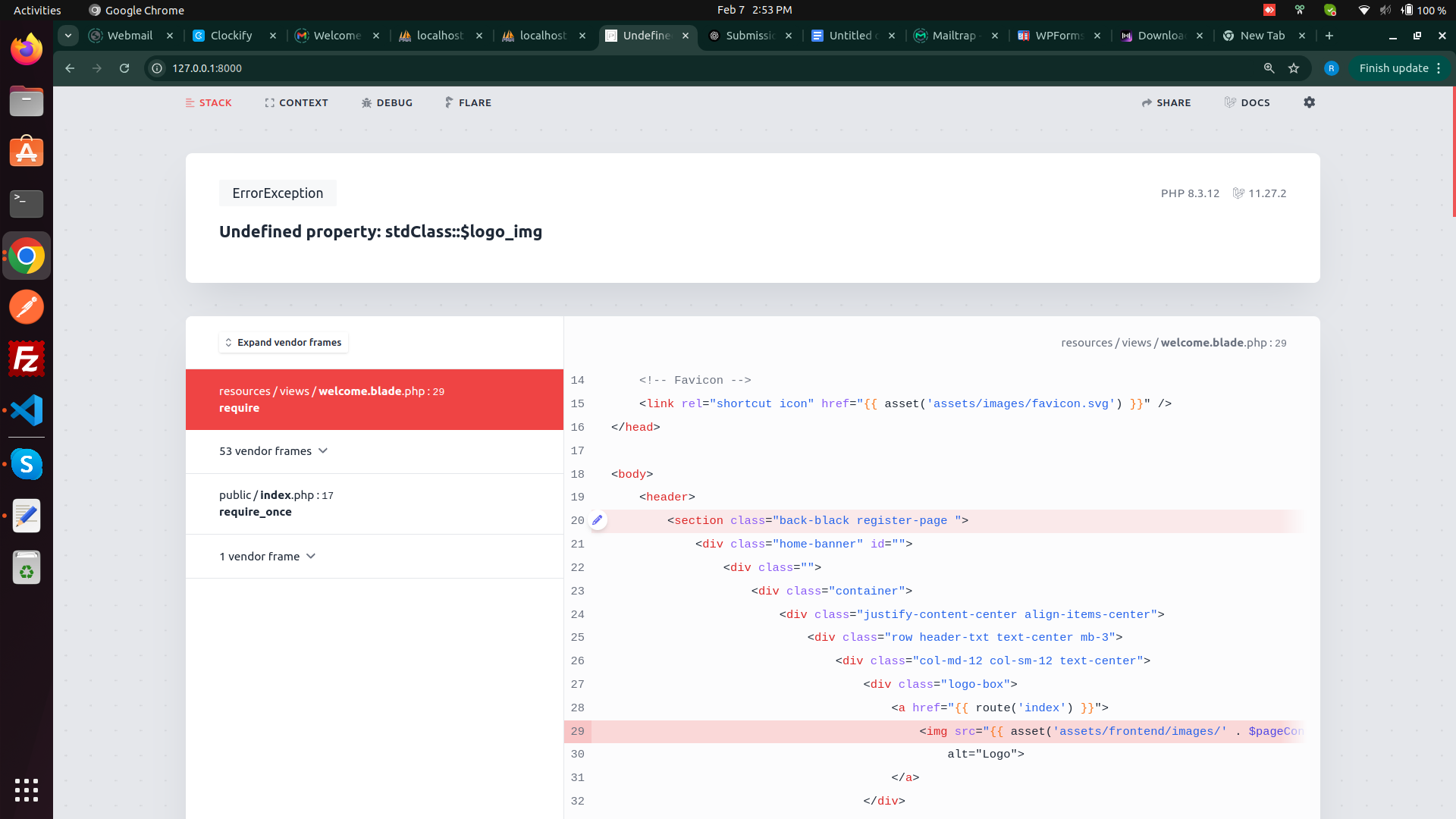Image resolution: width=1456 pixels, height=819 pixels.
Task: Open the Flare tab
Action: [x=468, y=102]
